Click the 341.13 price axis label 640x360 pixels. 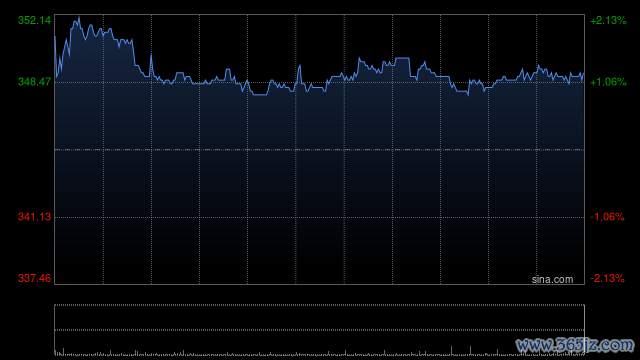[35, 217]
